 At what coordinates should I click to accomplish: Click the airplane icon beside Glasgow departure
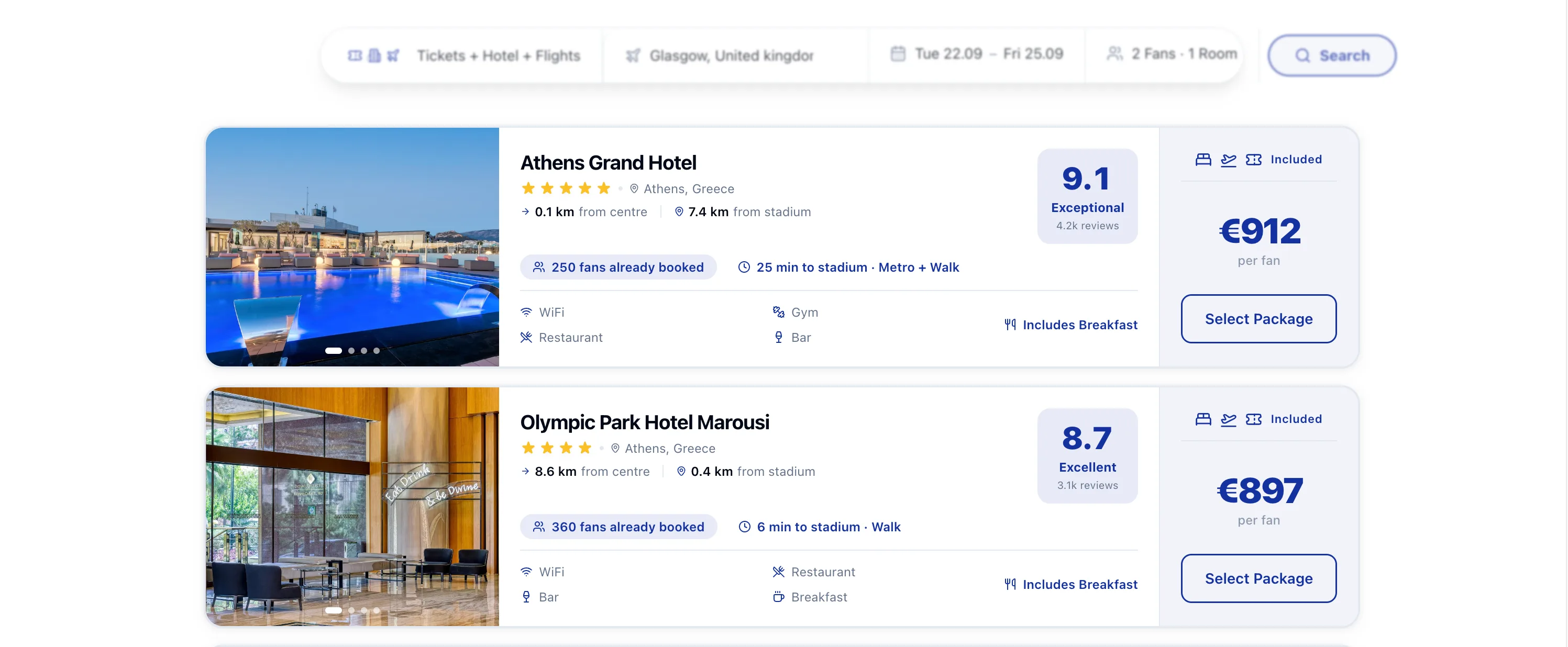[633, 55]
